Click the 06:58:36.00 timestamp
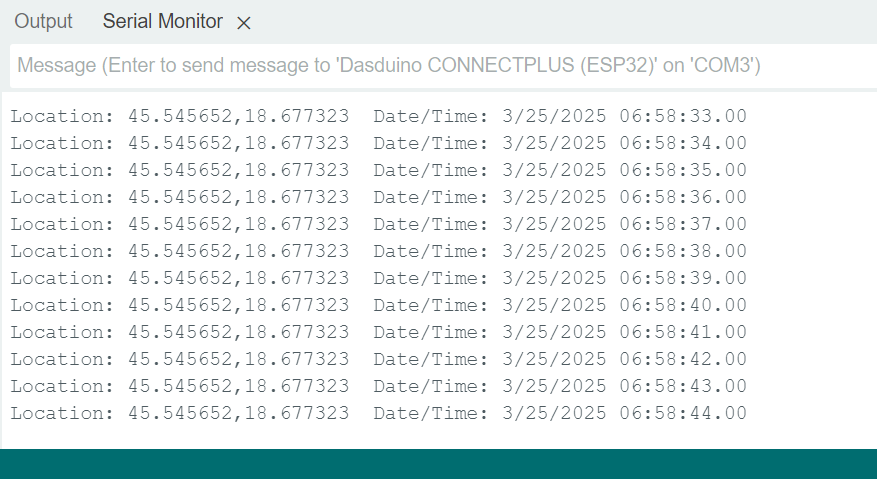 [x=682, y=197]
